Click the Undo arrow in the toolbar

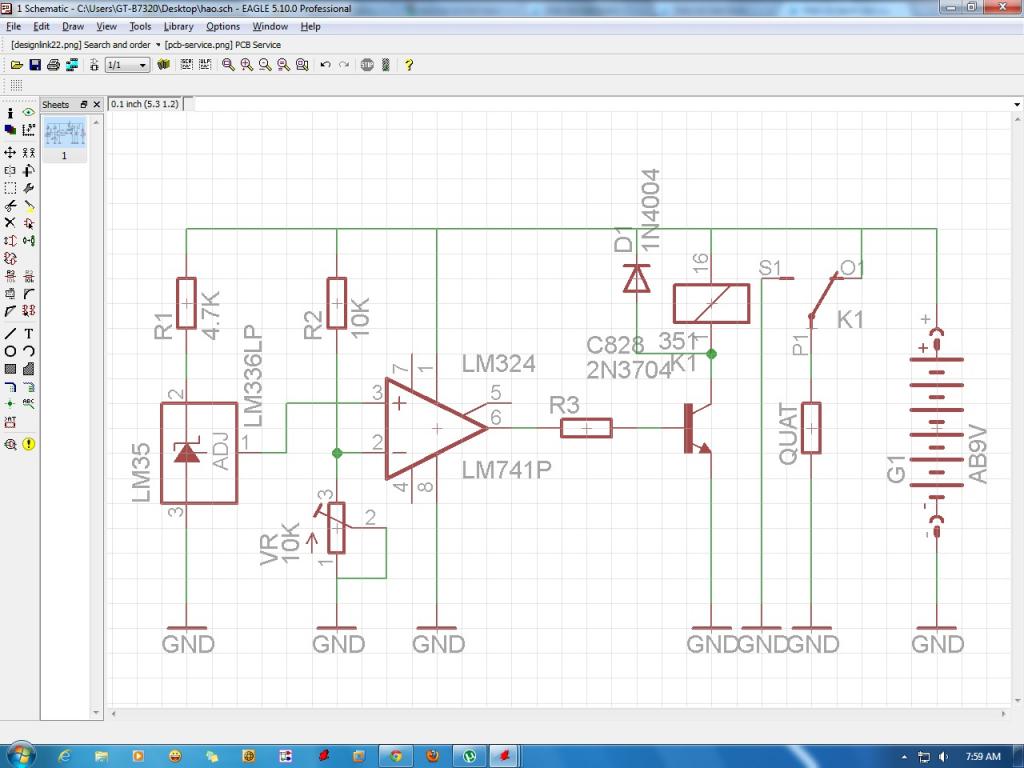coord(325,65)
